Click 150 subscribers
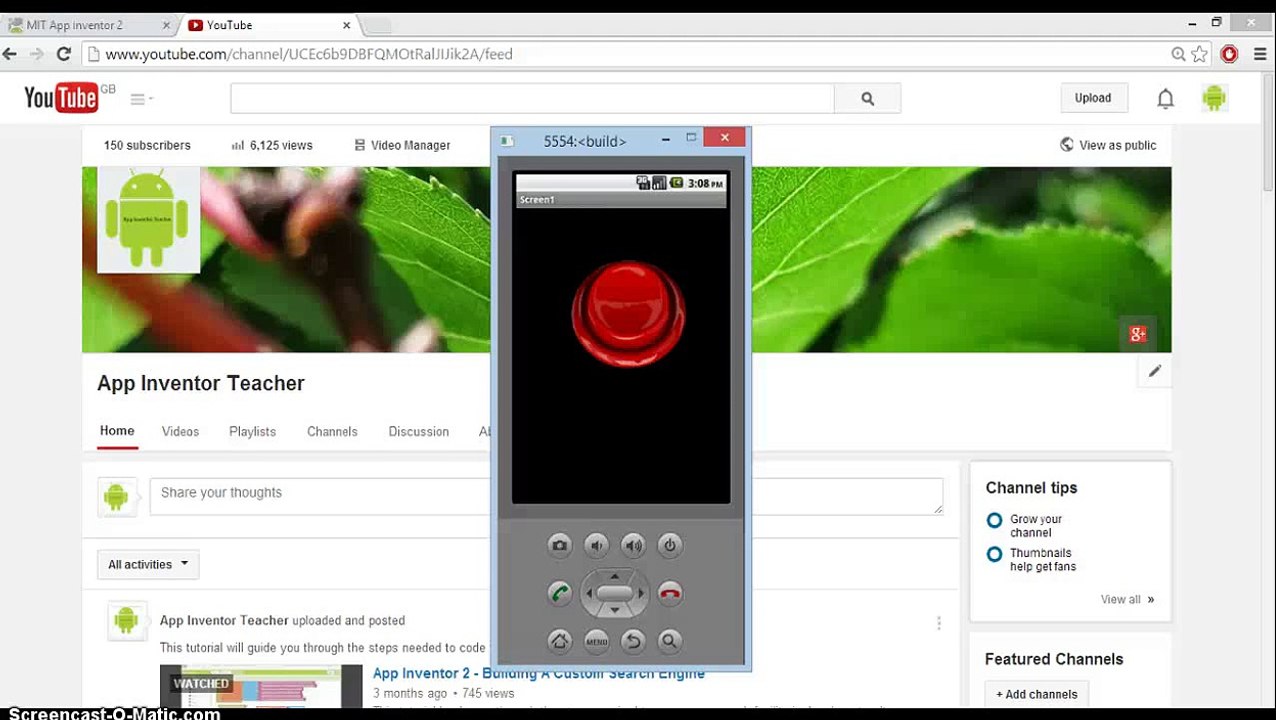The height and width of the screenshot is (720, 1276). tap(147, 145)
